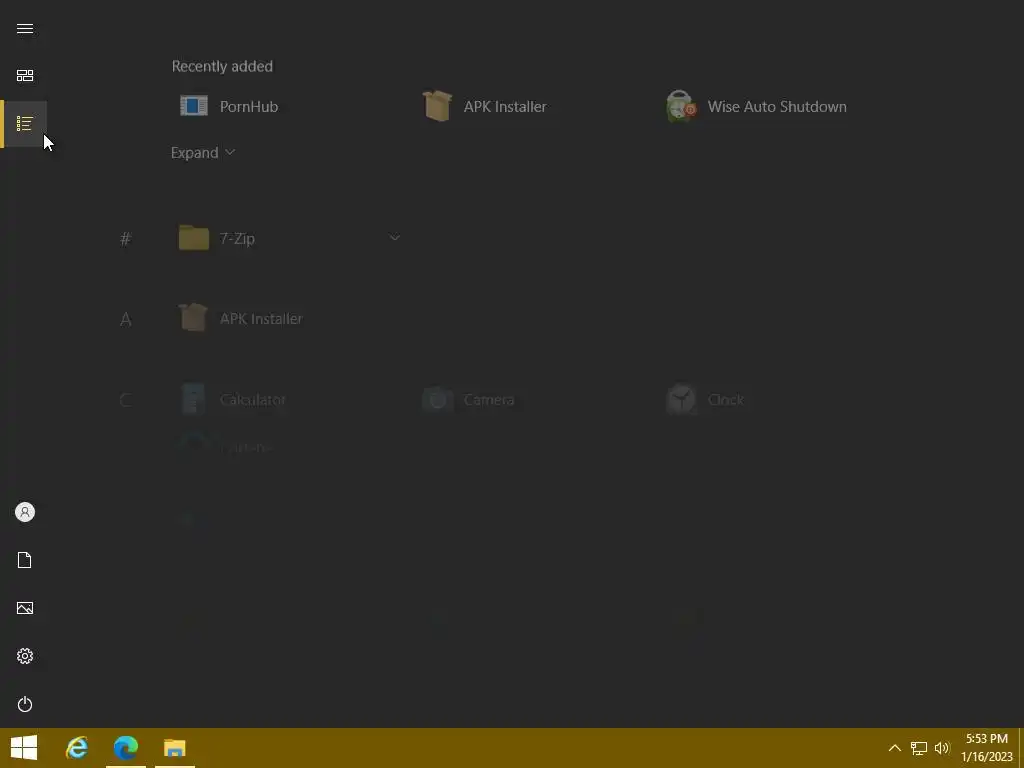Jump to the C letter index
The height and width of the screenshot is (768, 1024).
tap(125, 400)
